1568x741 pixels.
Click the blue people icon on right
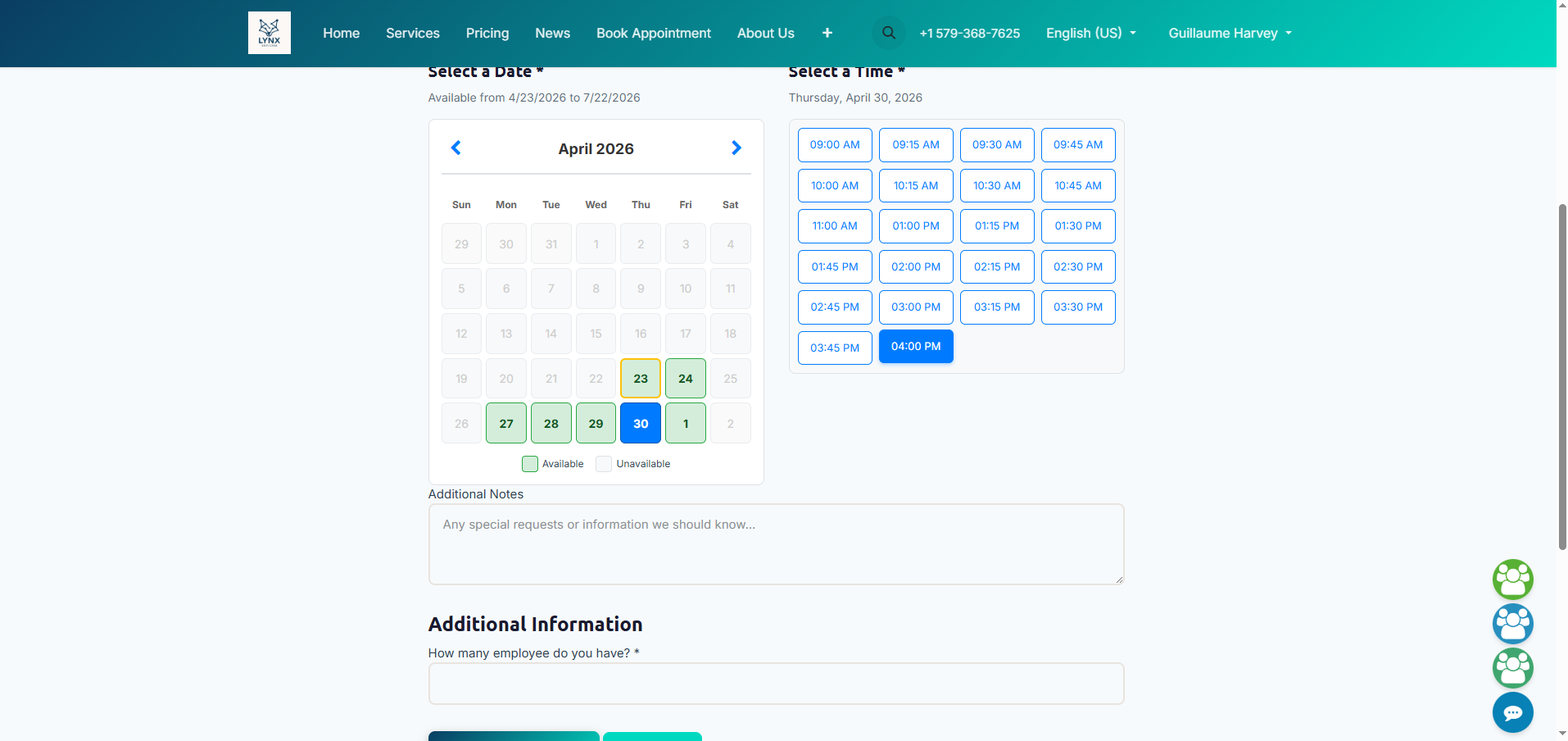[x=1512, y=624]
